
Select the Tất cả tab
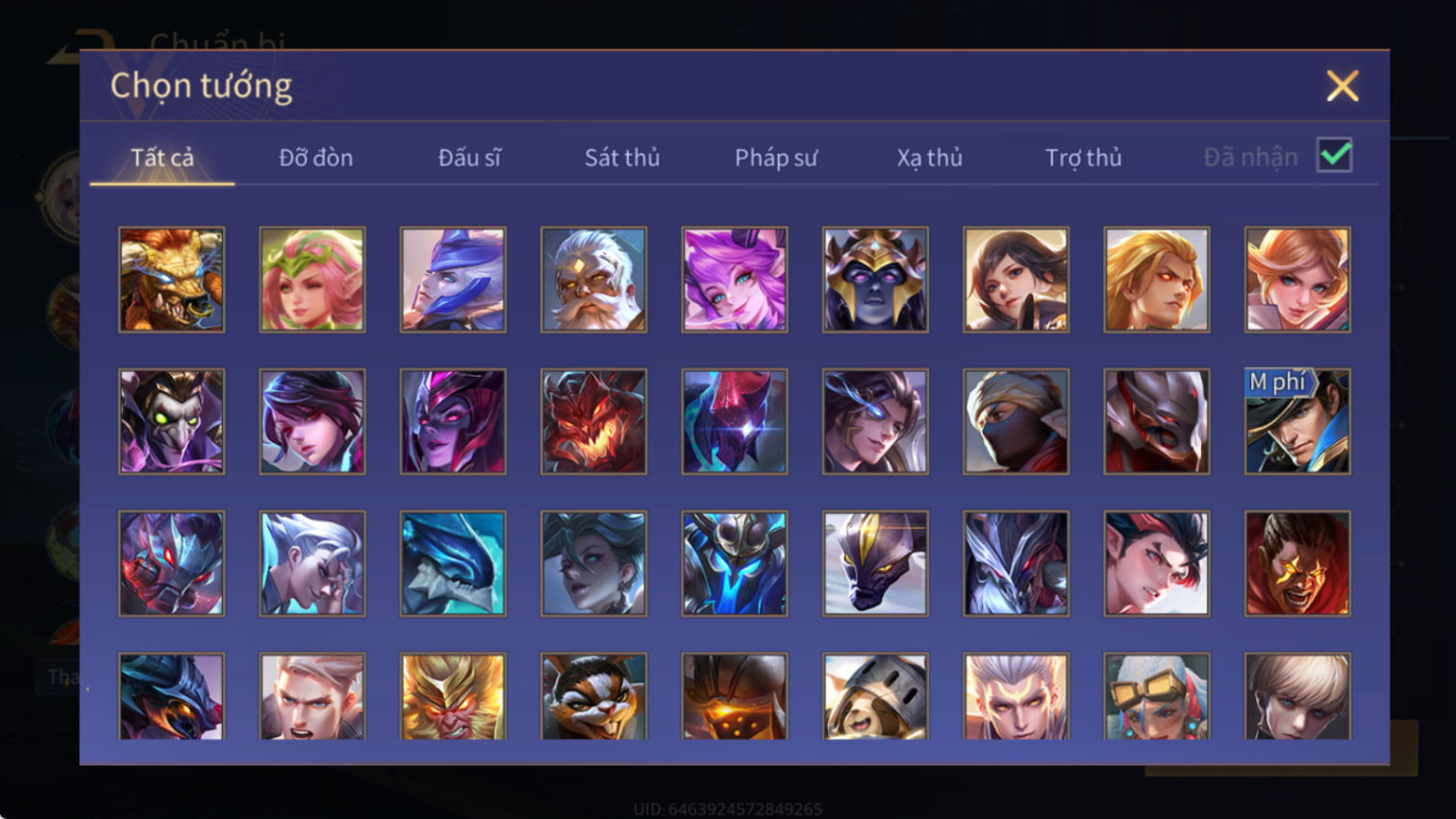pyautogui.click(x=163, y=158)
